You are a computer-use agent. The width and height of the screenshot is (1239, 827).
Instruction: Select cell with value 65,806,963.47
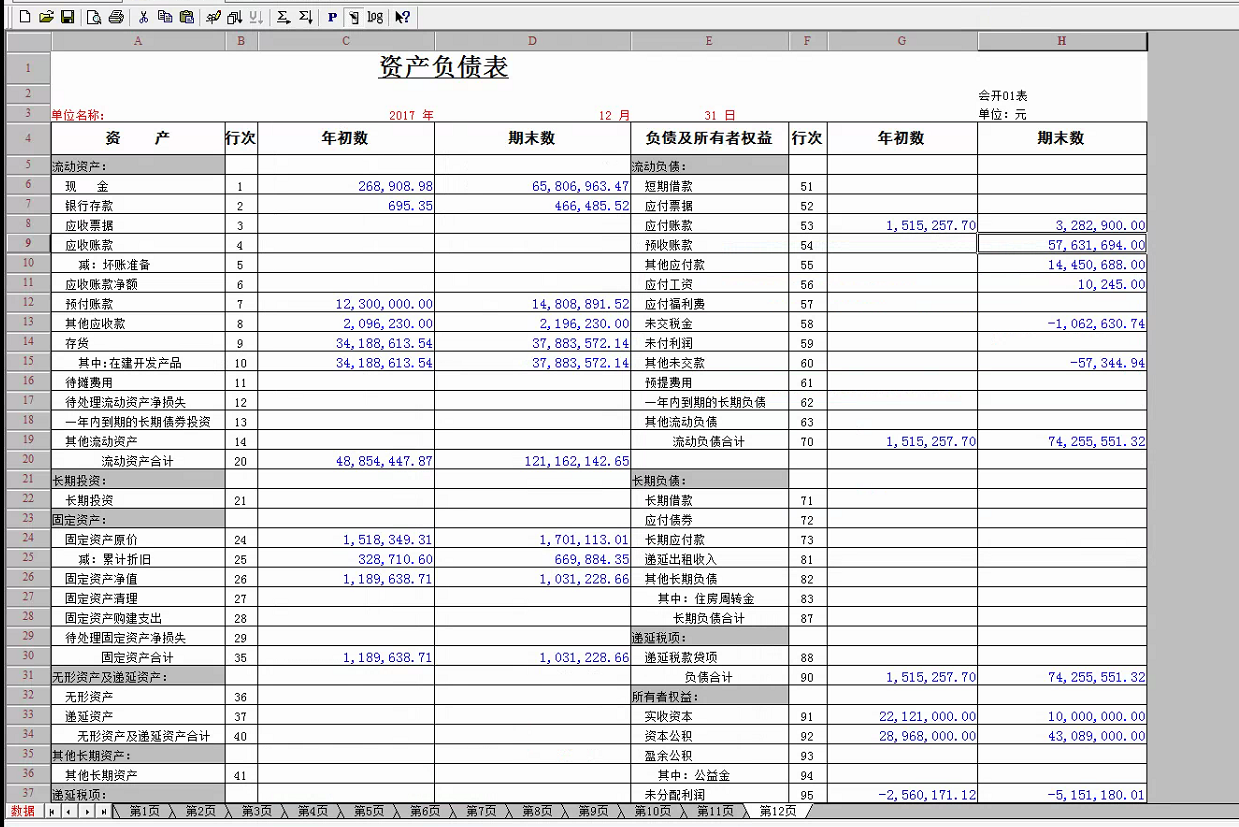(x=533, y=186)
